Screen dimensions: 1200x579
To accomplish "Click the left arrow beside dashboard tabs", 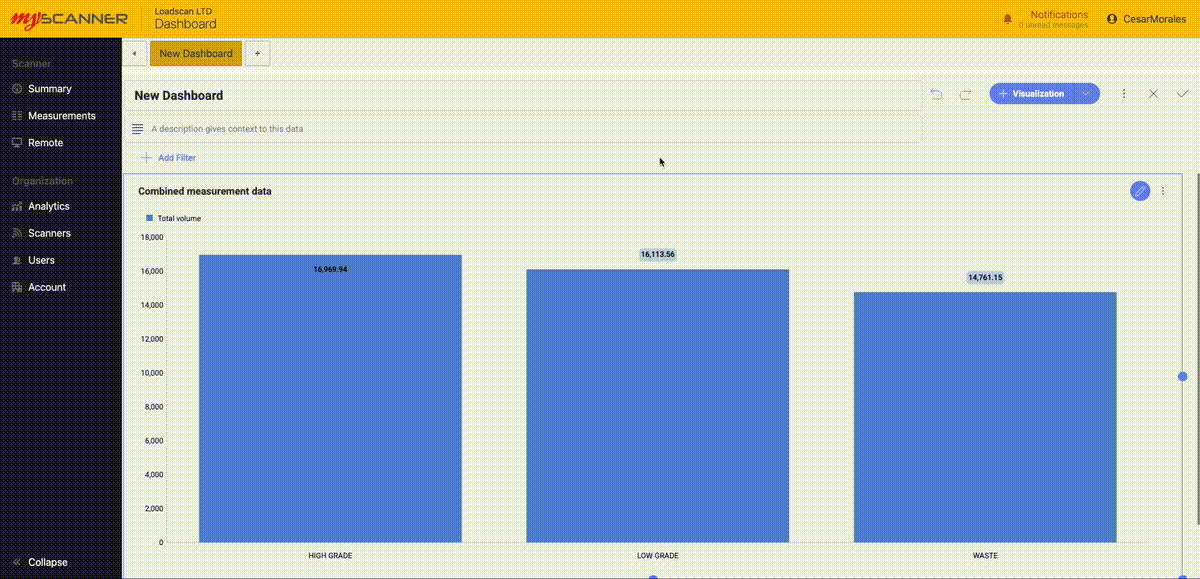I will 134,53.
